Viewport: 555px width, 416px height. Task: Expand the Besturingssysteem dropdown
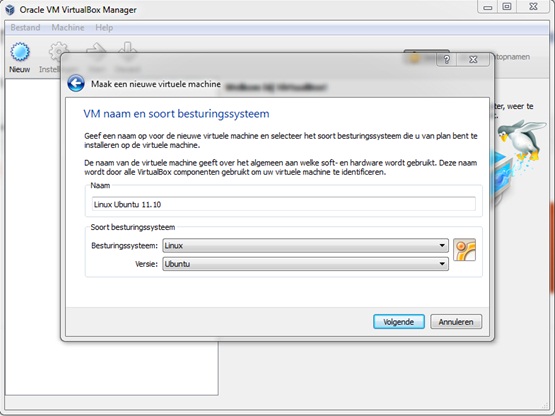tap(305, 245)
